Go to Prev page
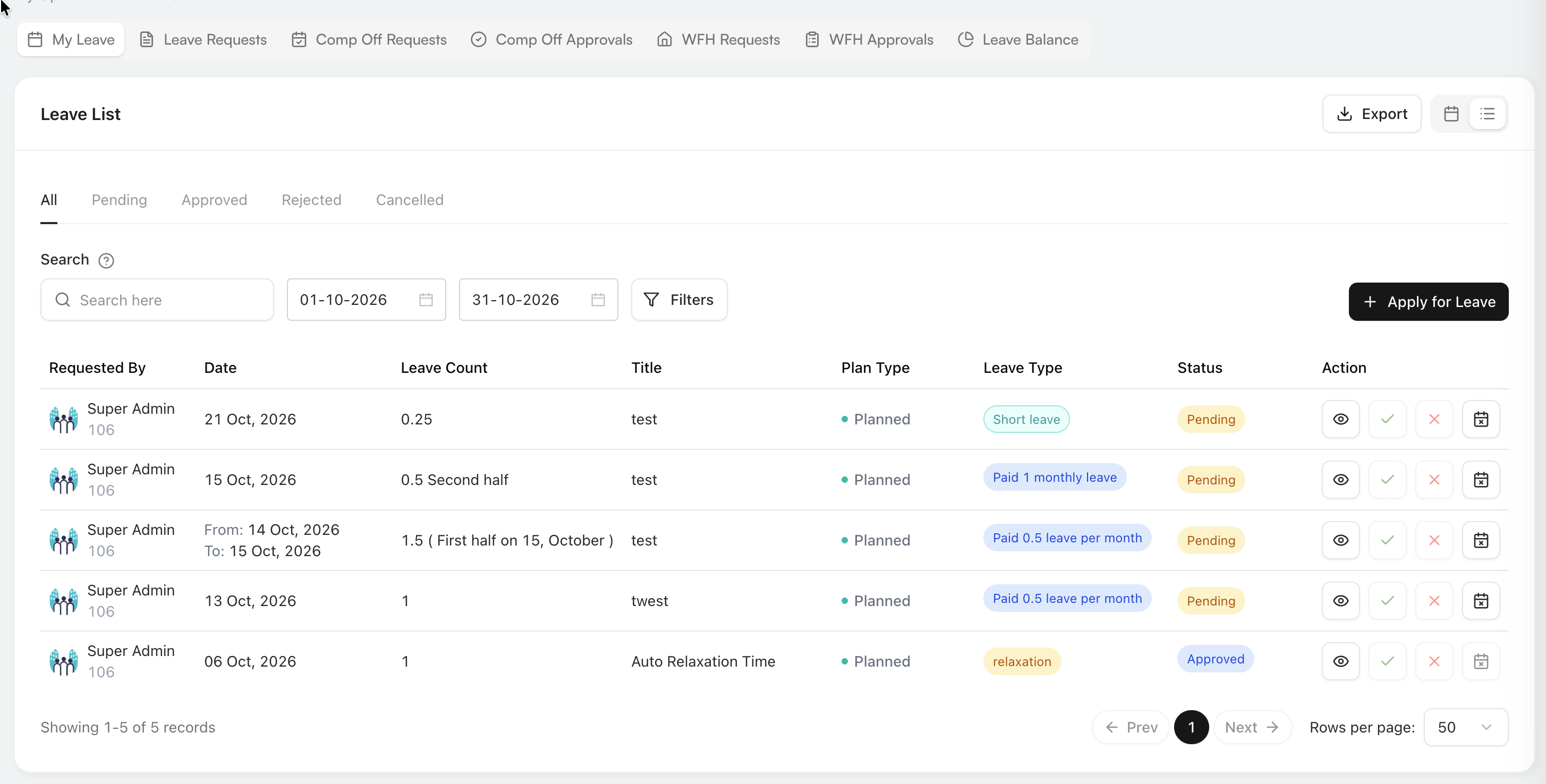This screenshot has height=784, width=1546. click(1130, 727)
